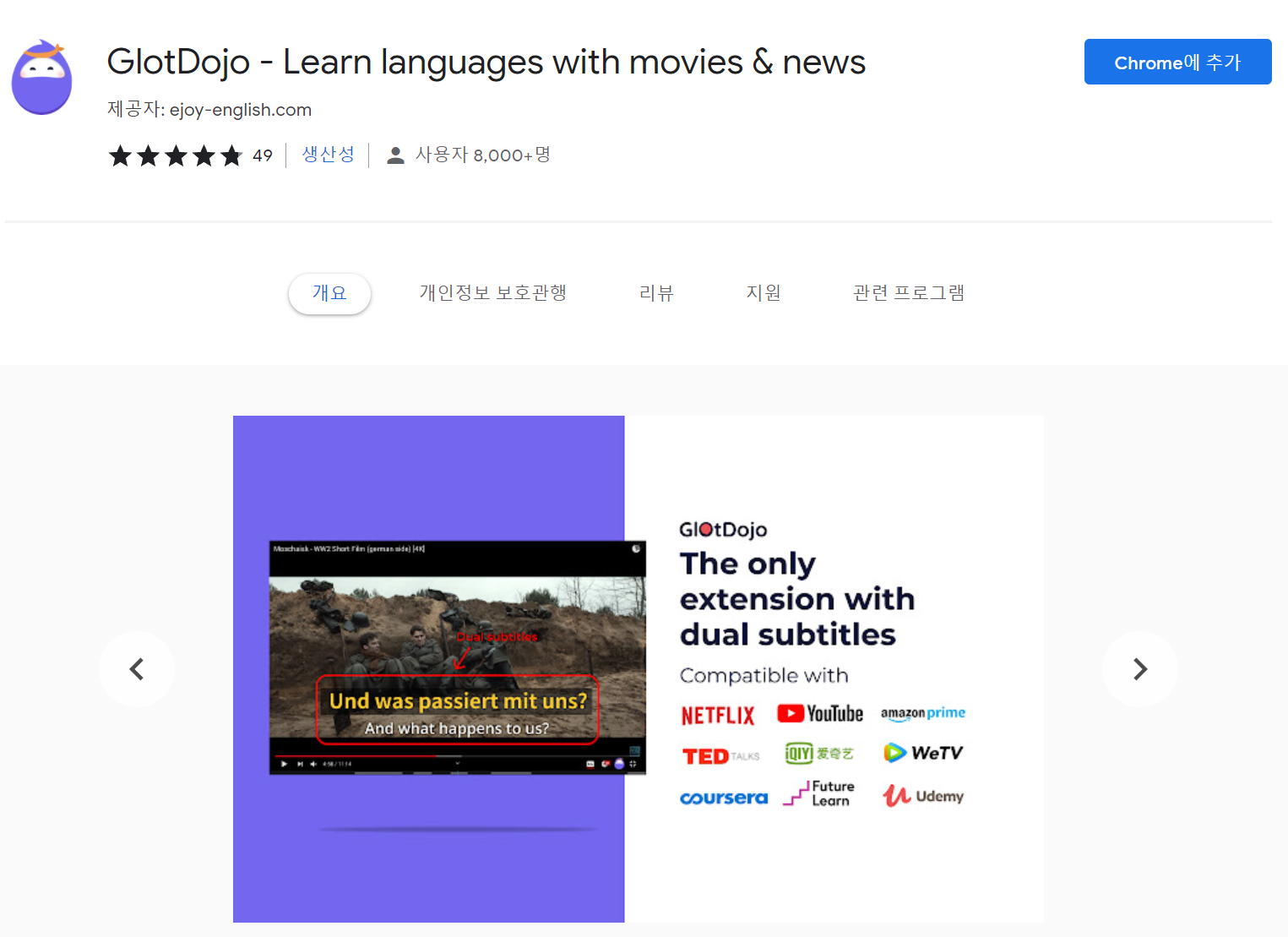This screenshot has height=937, width=1288.
Task: Select the 개요 tab
Action: [329, 293]
